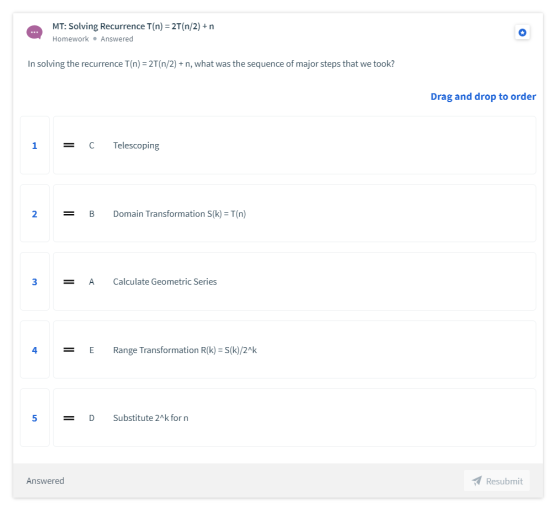Click the Resubmit button
560x507 pixels.
tap(497, 481)
